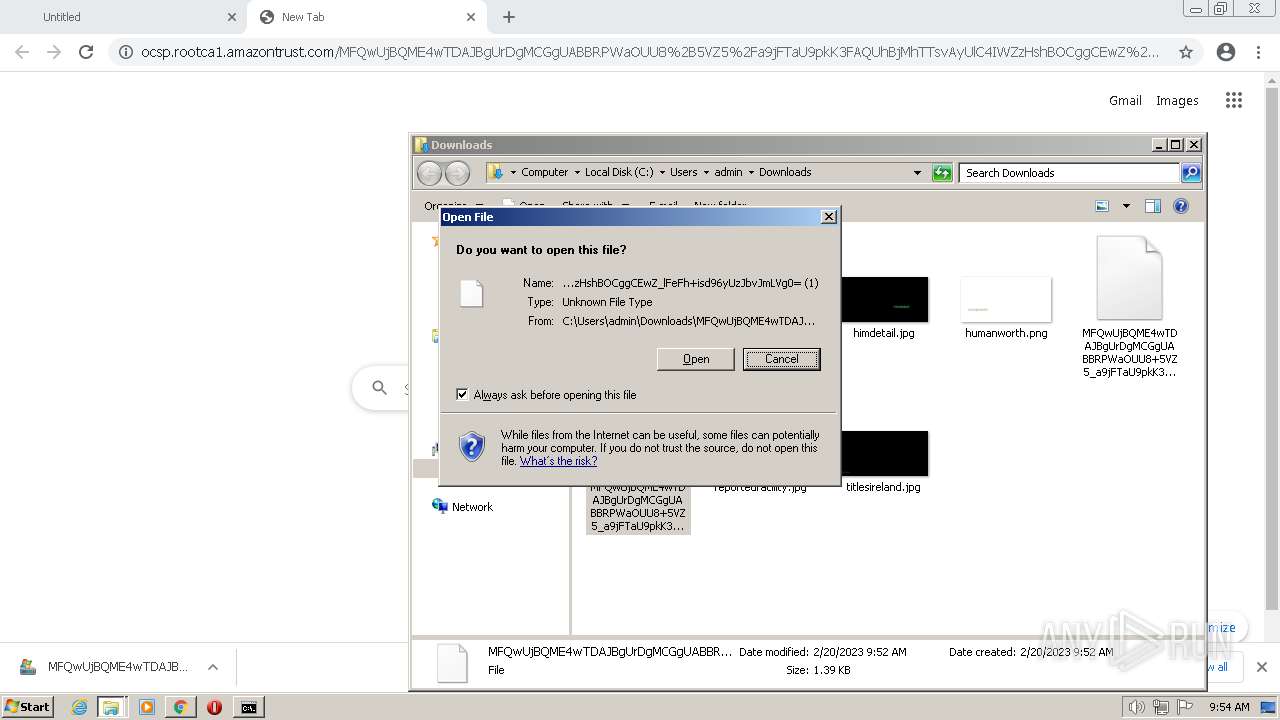Open the Google apps grid
The image size is (1280, 720).
(1234, 100)
